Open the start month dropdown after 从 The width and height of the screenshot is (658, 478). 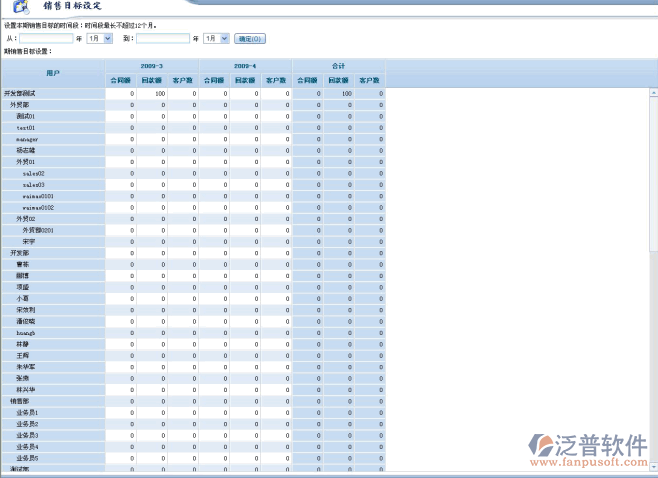[x=99, y=39]
